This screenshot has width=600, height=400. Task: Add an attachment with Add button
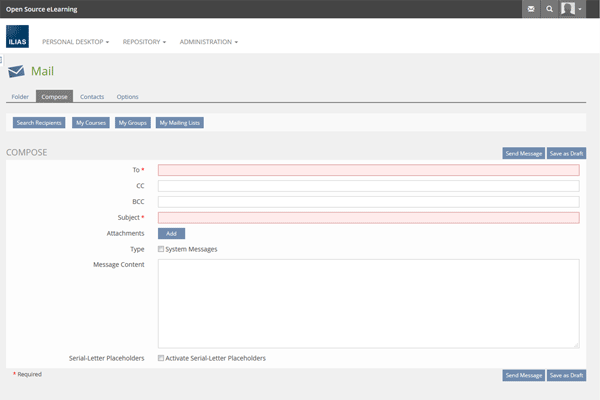point(171,233)
